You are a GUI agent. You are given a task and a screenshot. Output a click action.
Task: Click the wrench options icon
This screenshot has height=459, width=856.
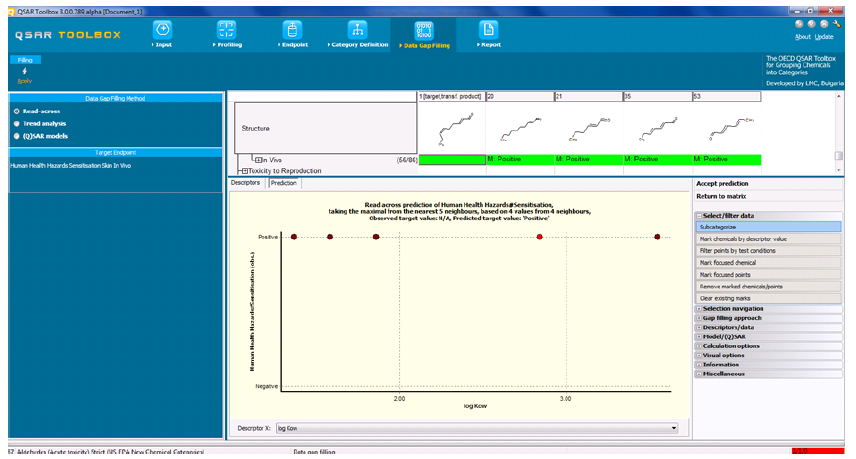click(836, 24)
